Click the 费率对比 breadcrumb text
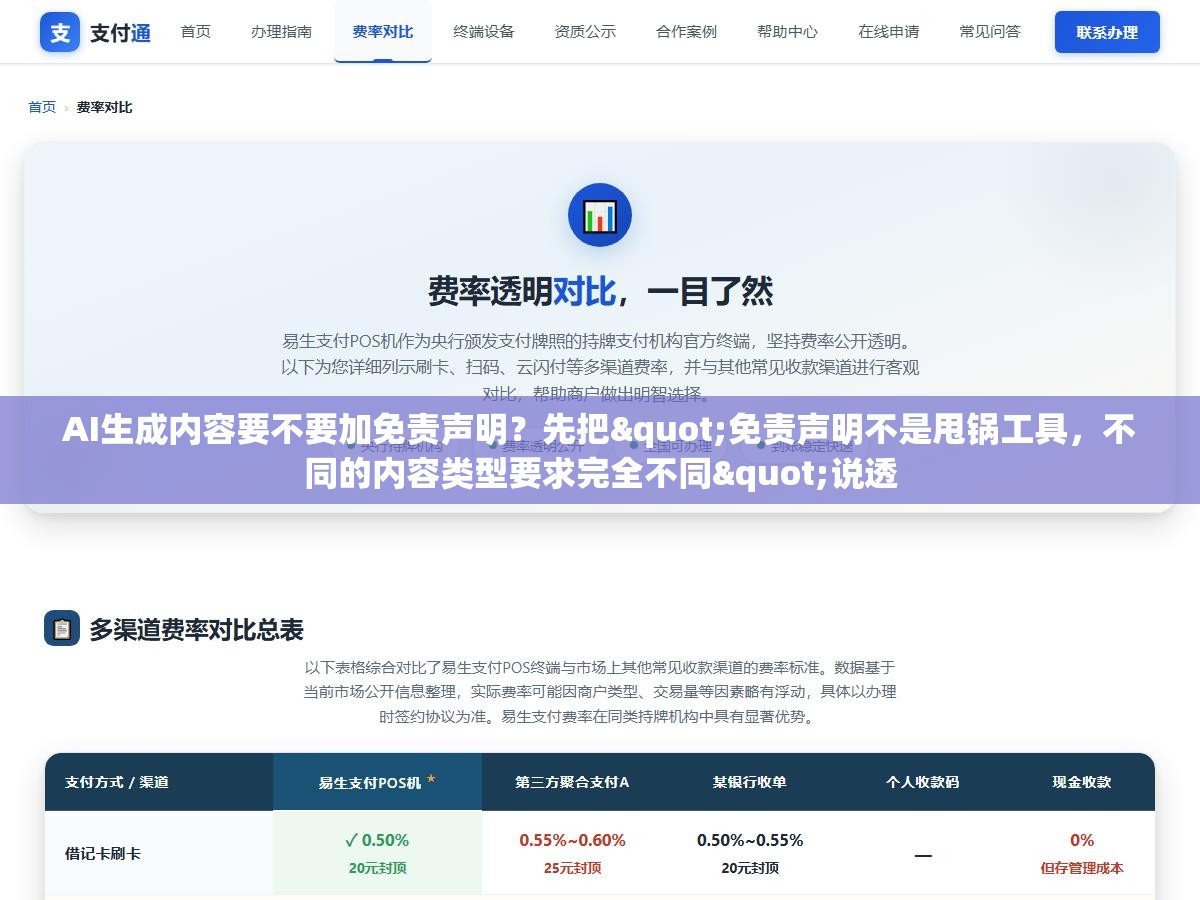This screenshot has height=900, width=1200. pos(104,107)
